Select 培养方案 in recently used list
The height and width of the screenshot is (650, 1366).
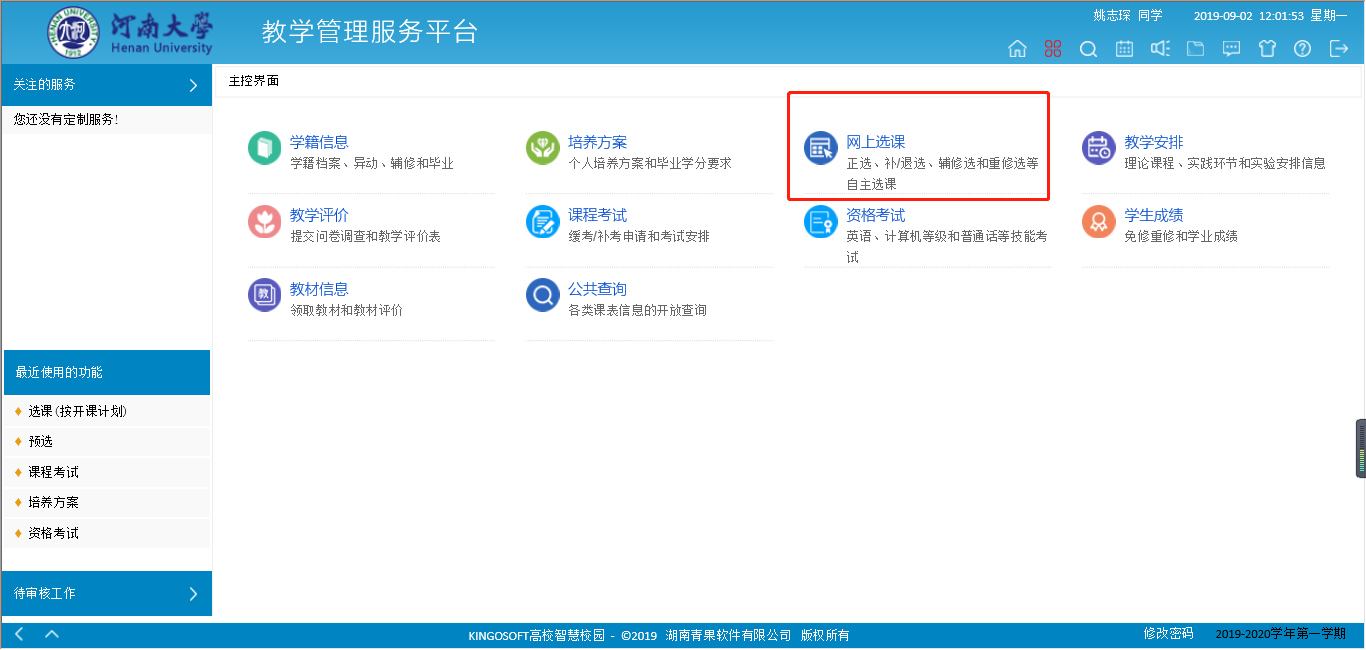(x=53, y=503)
